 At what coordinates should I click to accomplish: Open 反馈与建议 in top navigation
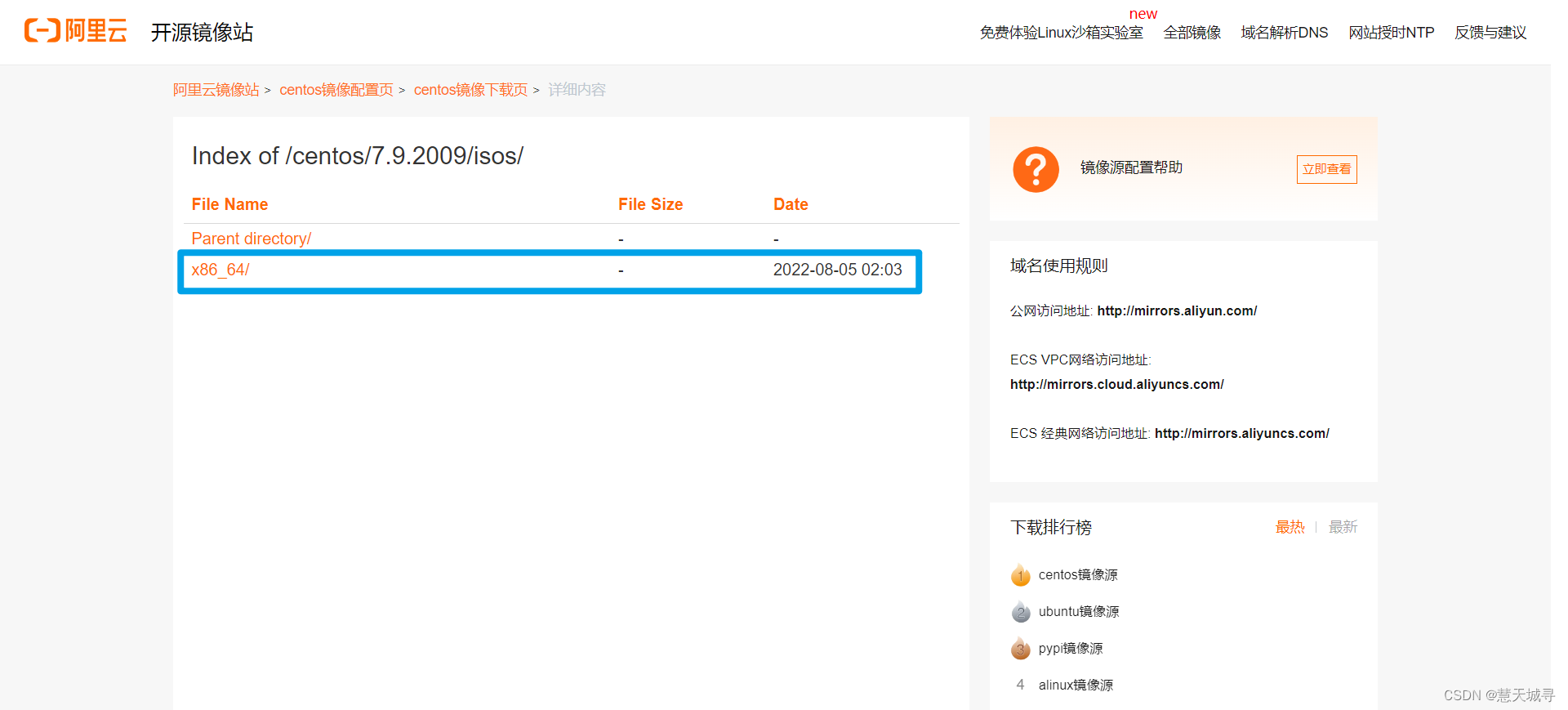[x=1490, y=33]
